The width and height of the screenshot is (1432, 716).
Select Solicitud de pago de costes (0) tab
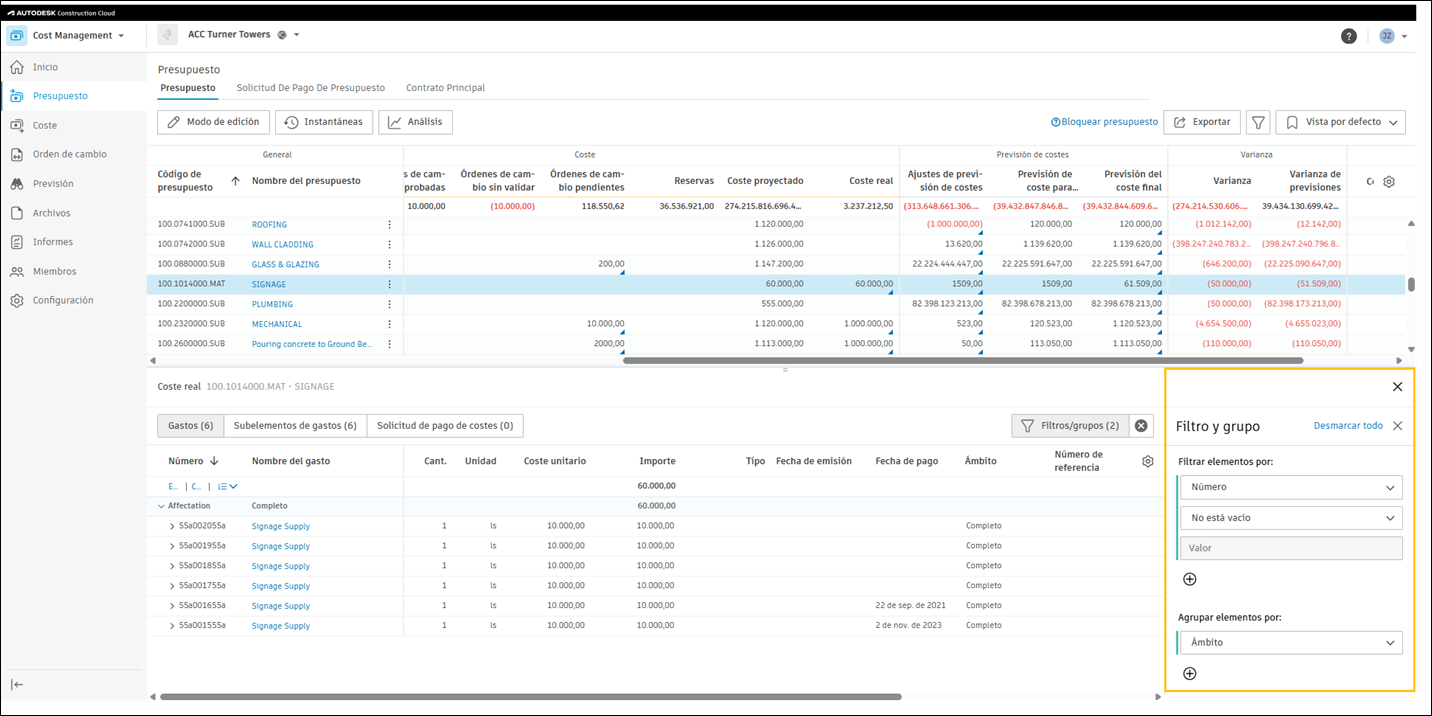pyautogui.click(x=445, y=426)
